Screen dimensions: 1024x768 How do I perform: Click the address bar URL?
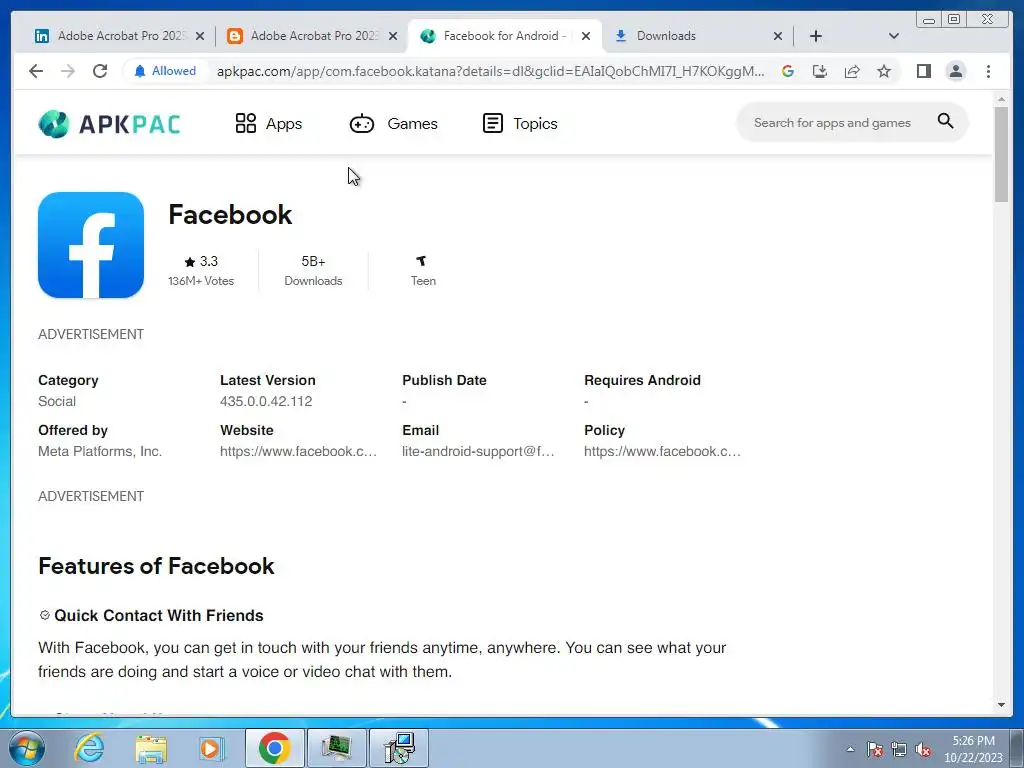[490, 71]
